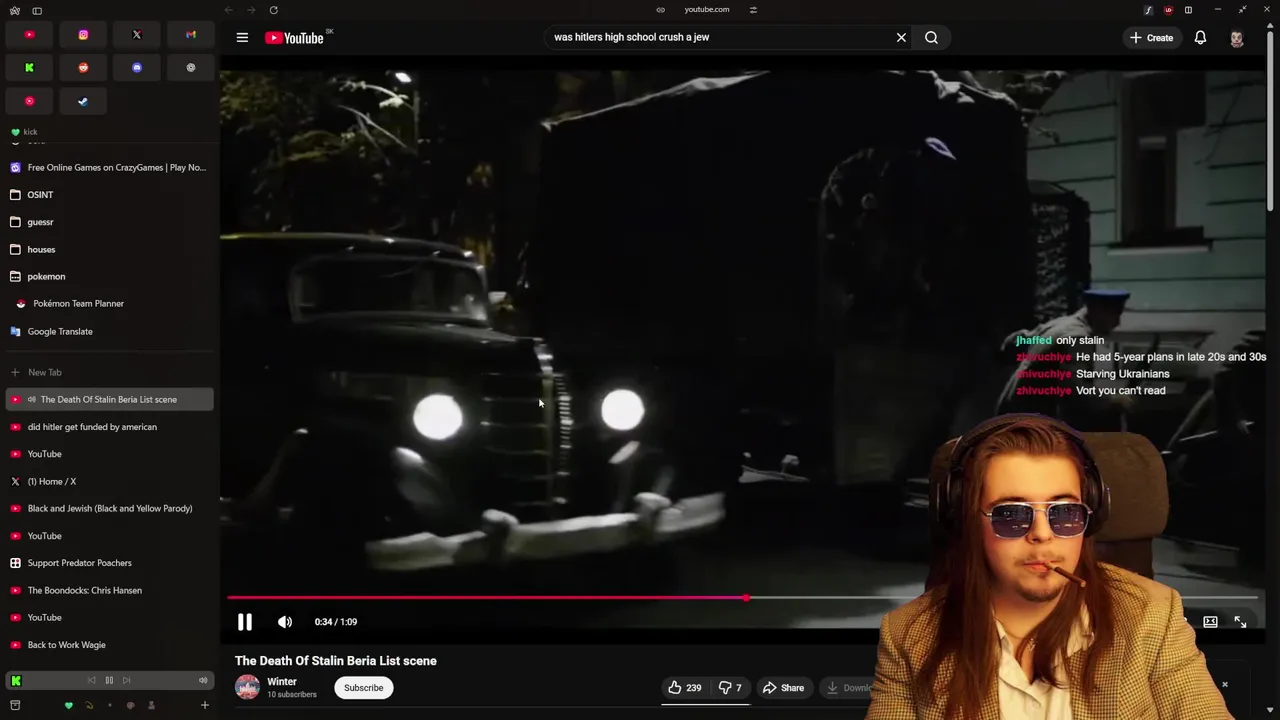
Task: Switch to Support Predator Poachers tab
Action: point(109,563)
